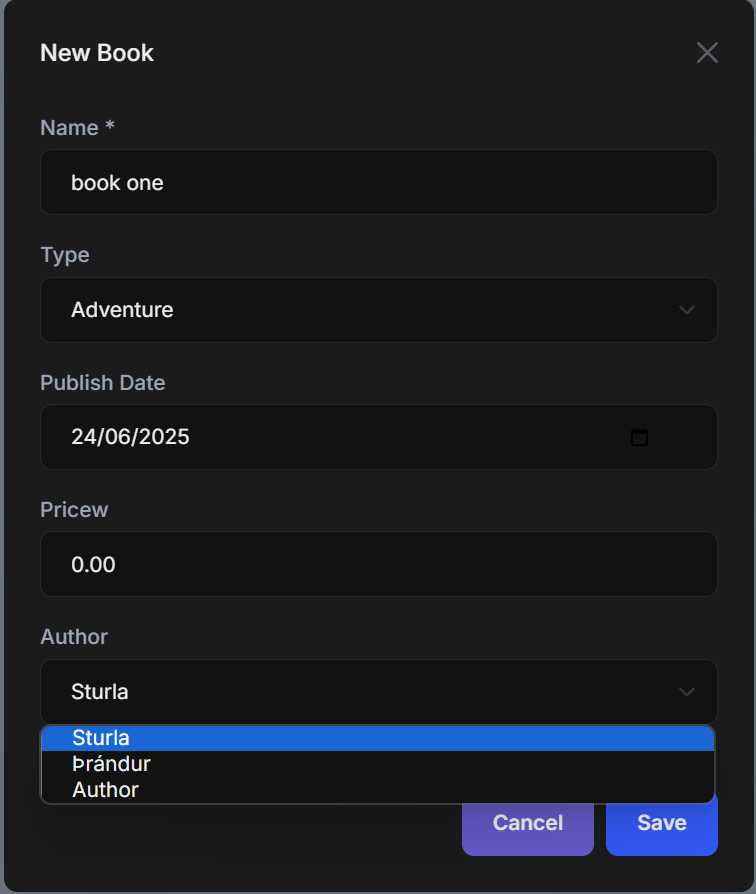Focus the Name field containing book one
This screenshot has width=756, height=894.
pyautogui.click(x=378, y=183)
